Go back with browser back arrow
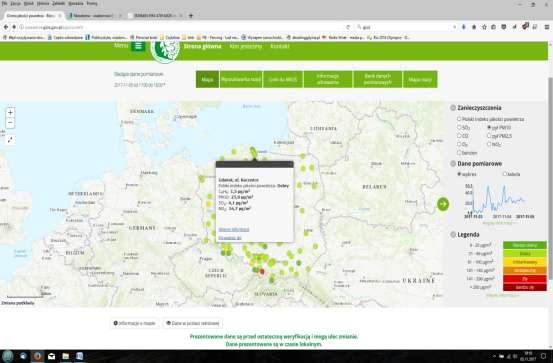The width and height of the screenshot is (553, 363). coord(6,27)
